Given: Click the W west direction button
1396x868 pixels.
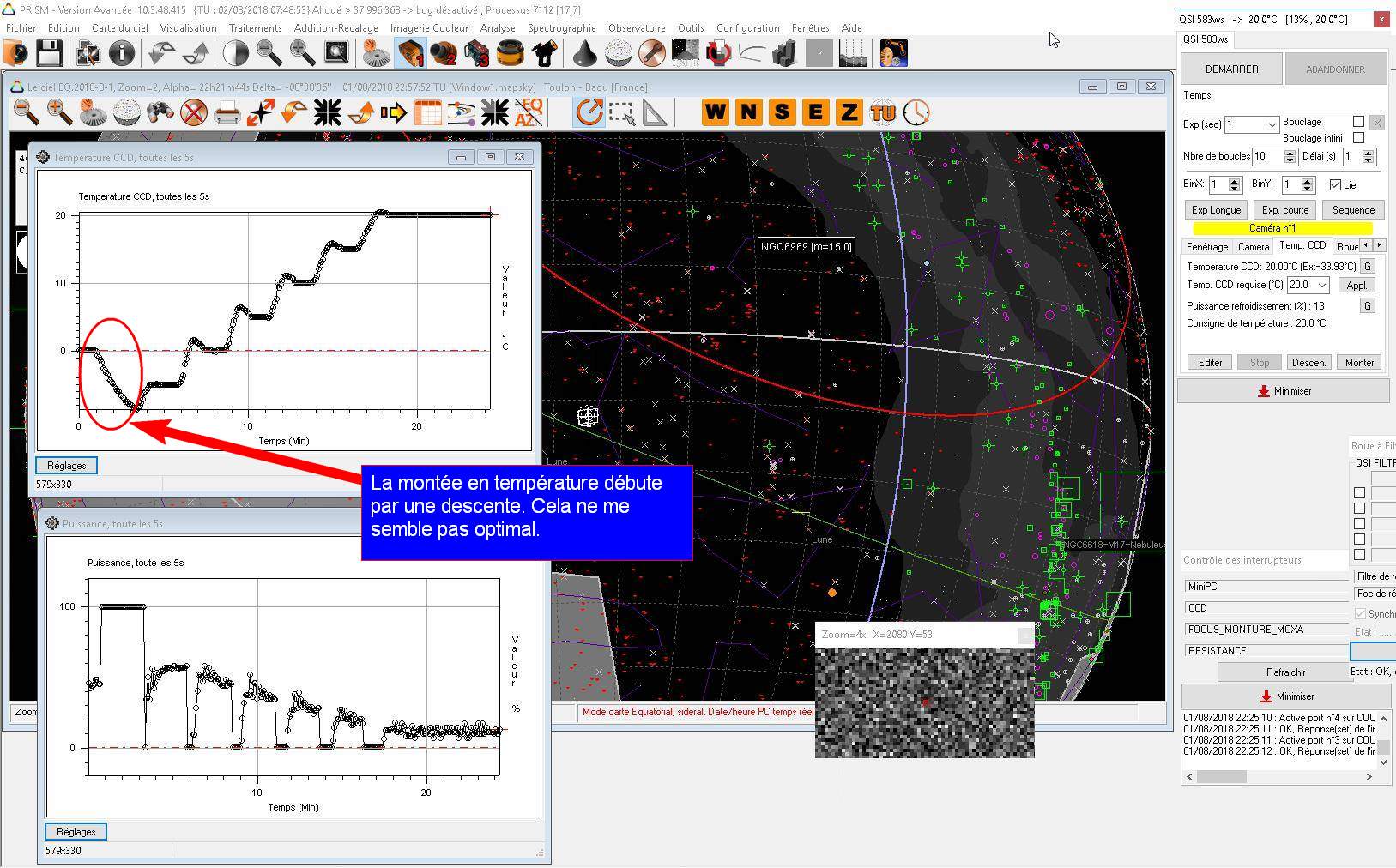Looking at the screenshot, I should pyautogui.click(x=715, y=112).
